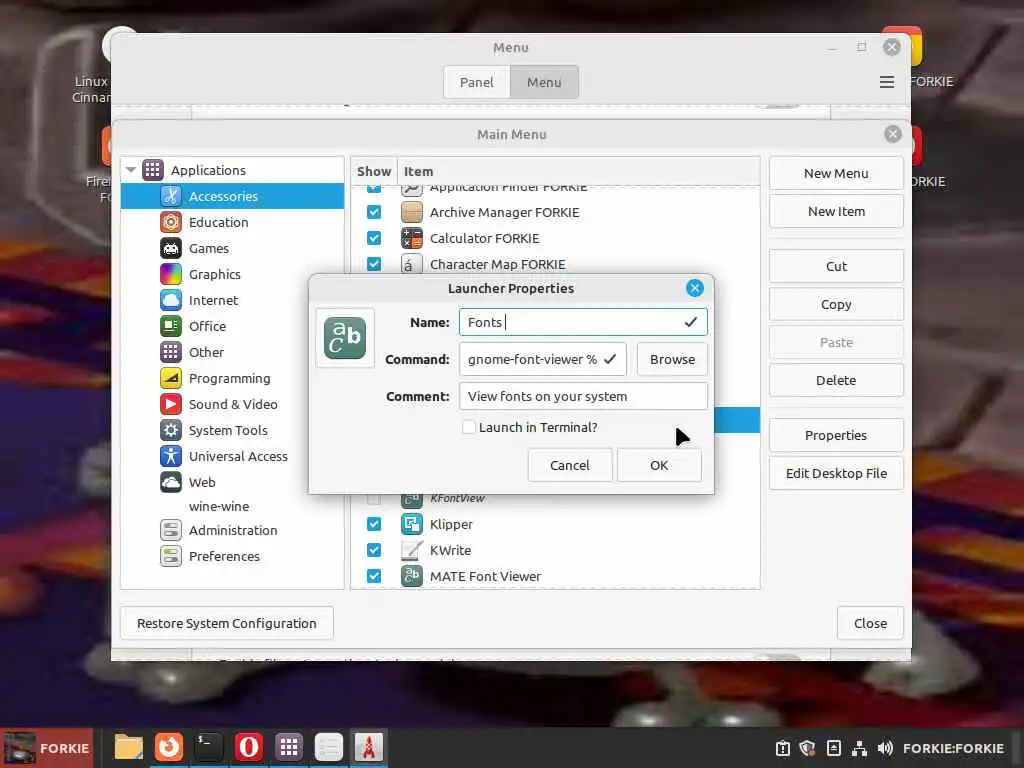Click the MATE Font Viewer item icon

[411, 576]
